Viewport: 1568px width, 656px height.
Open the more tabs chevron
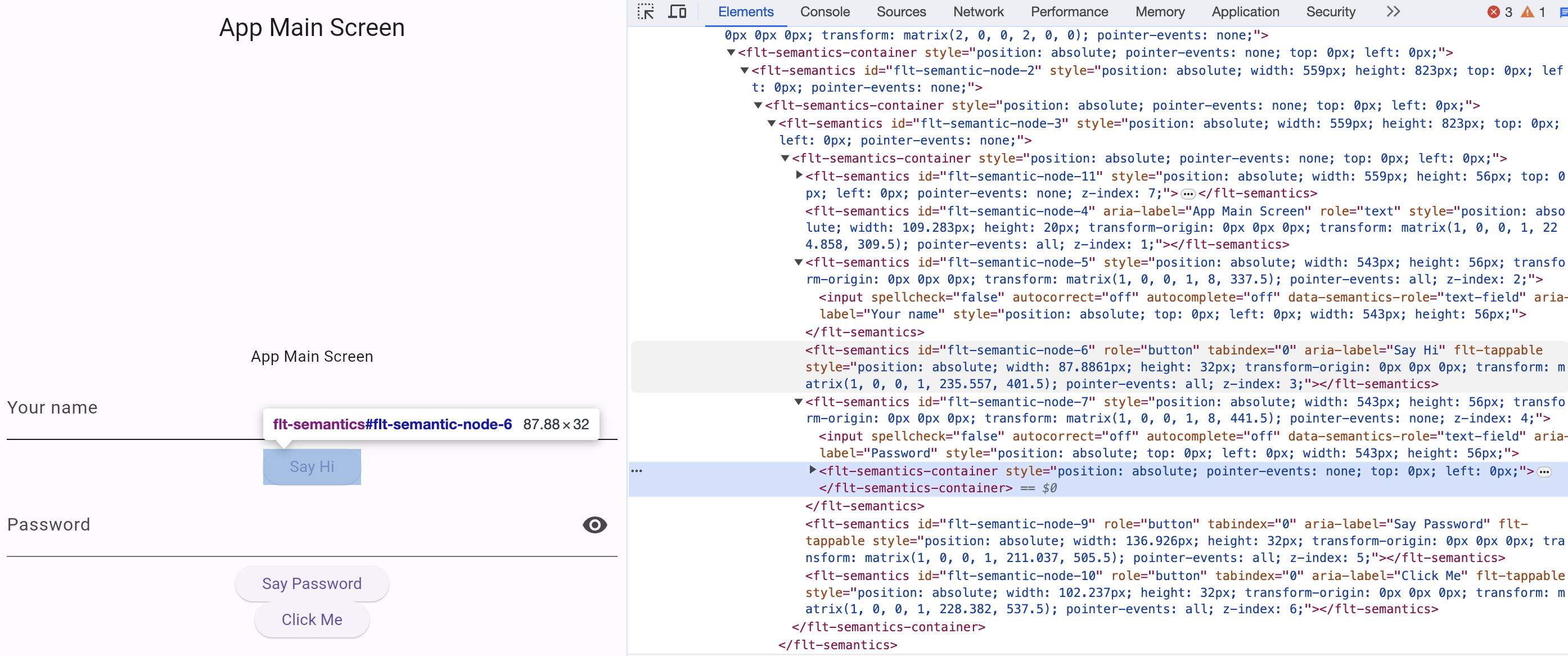1393,12
